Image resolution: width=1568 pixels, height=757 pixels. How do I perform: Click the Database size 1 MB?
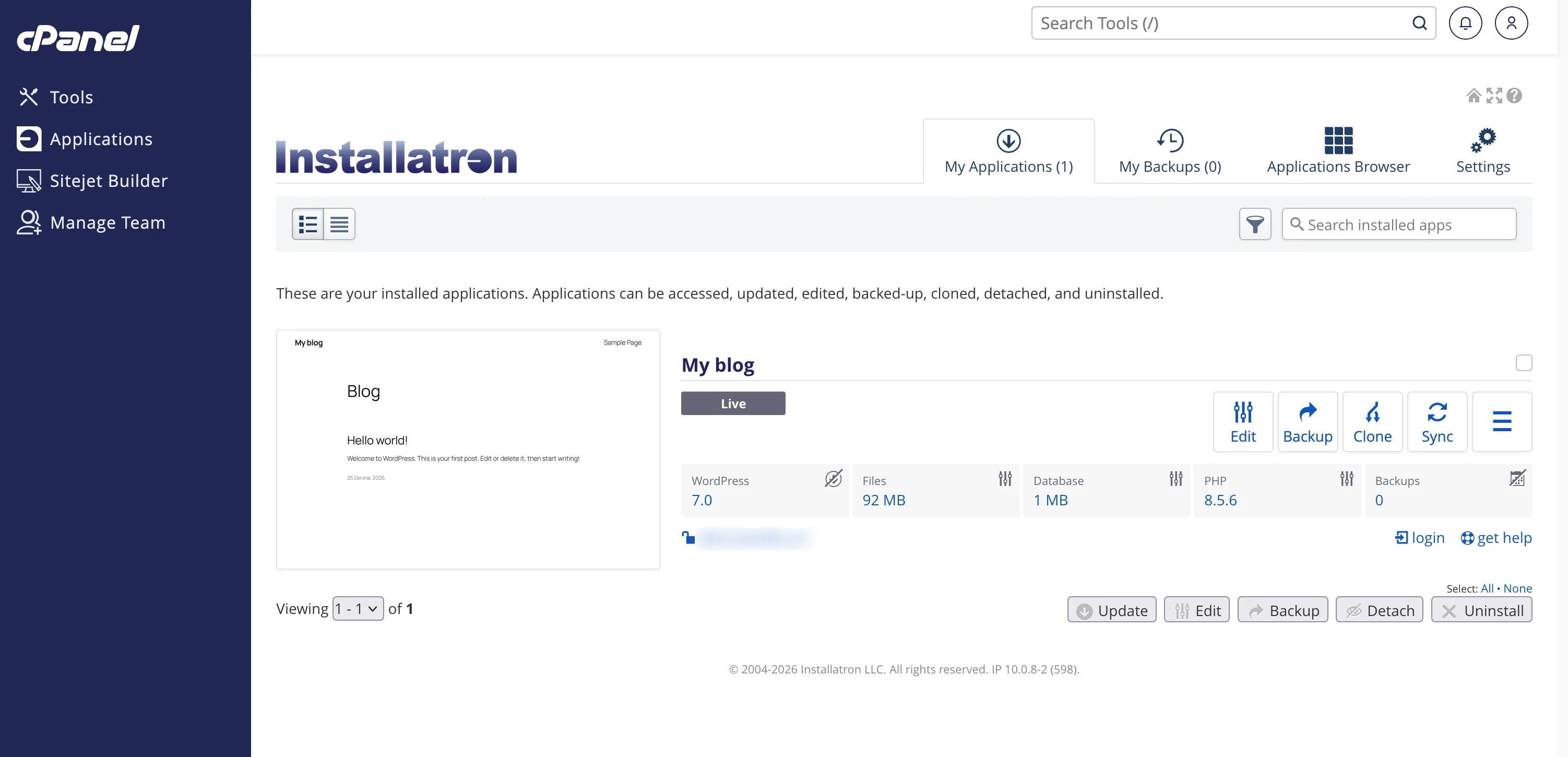1051,500
